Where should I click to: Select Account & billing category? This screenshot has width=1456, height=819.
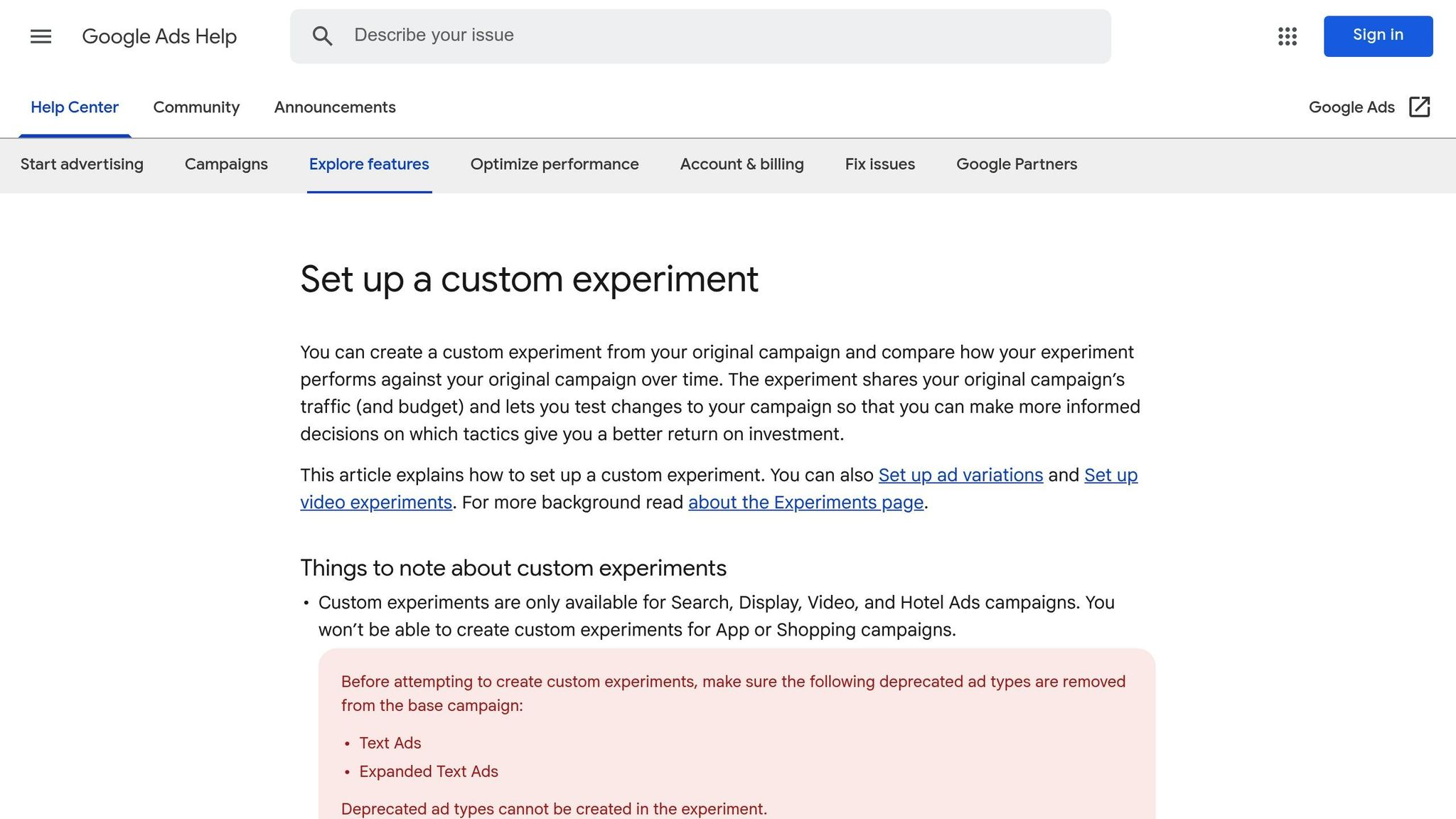tap(742, 164)
